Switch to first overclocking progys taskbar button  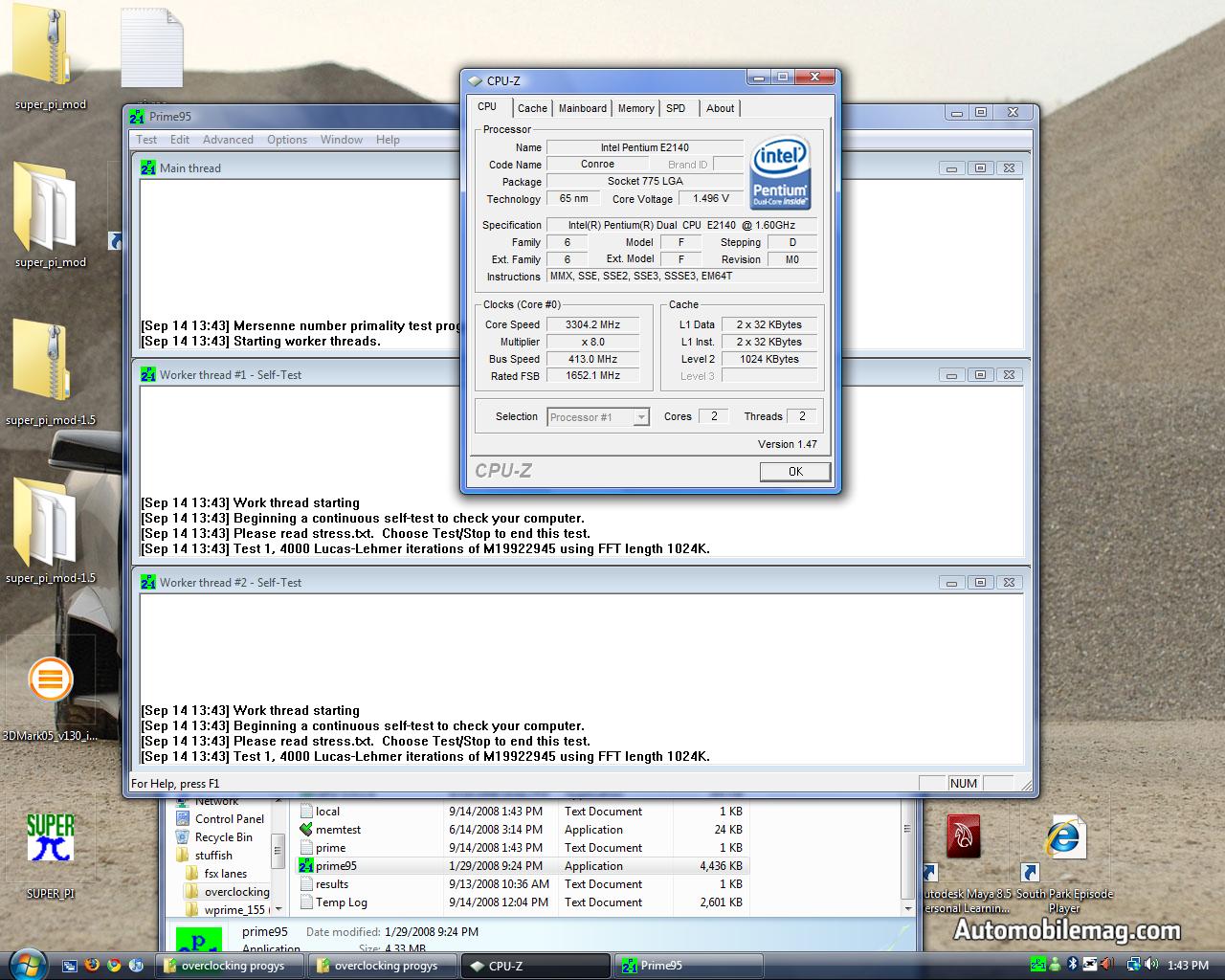pyautogui.click(x=231, y=966)
